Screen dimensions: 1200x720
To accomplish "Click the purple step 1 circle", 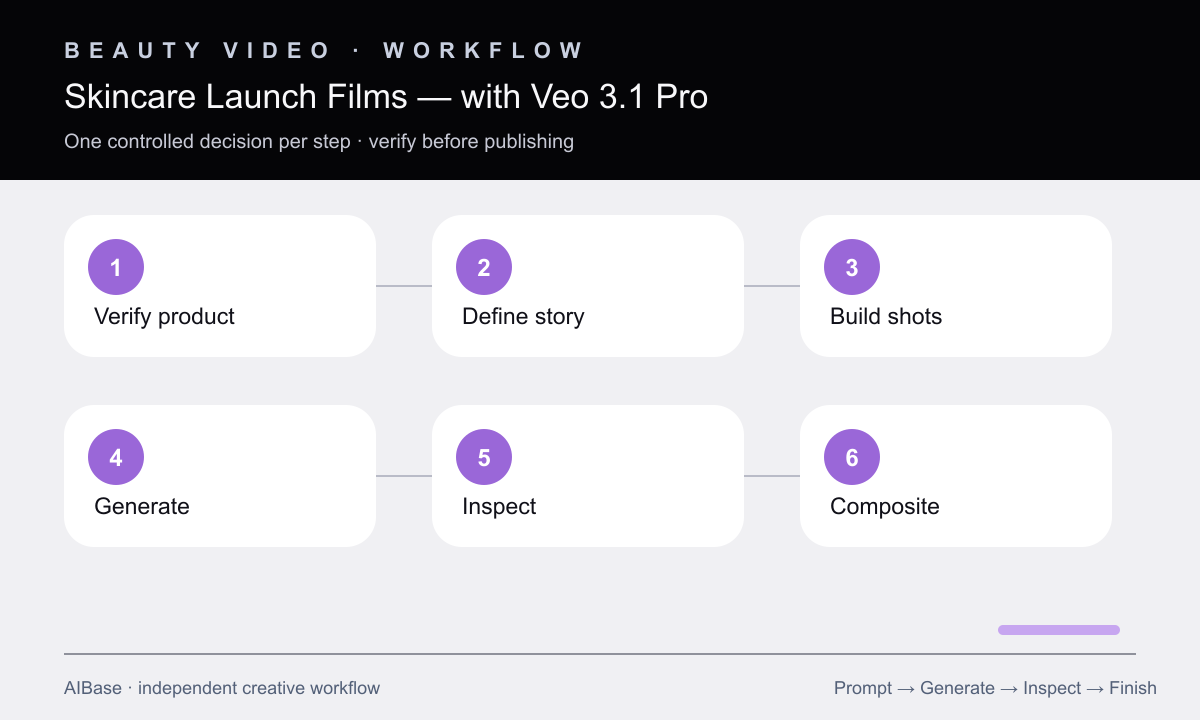I will point(116,267).
